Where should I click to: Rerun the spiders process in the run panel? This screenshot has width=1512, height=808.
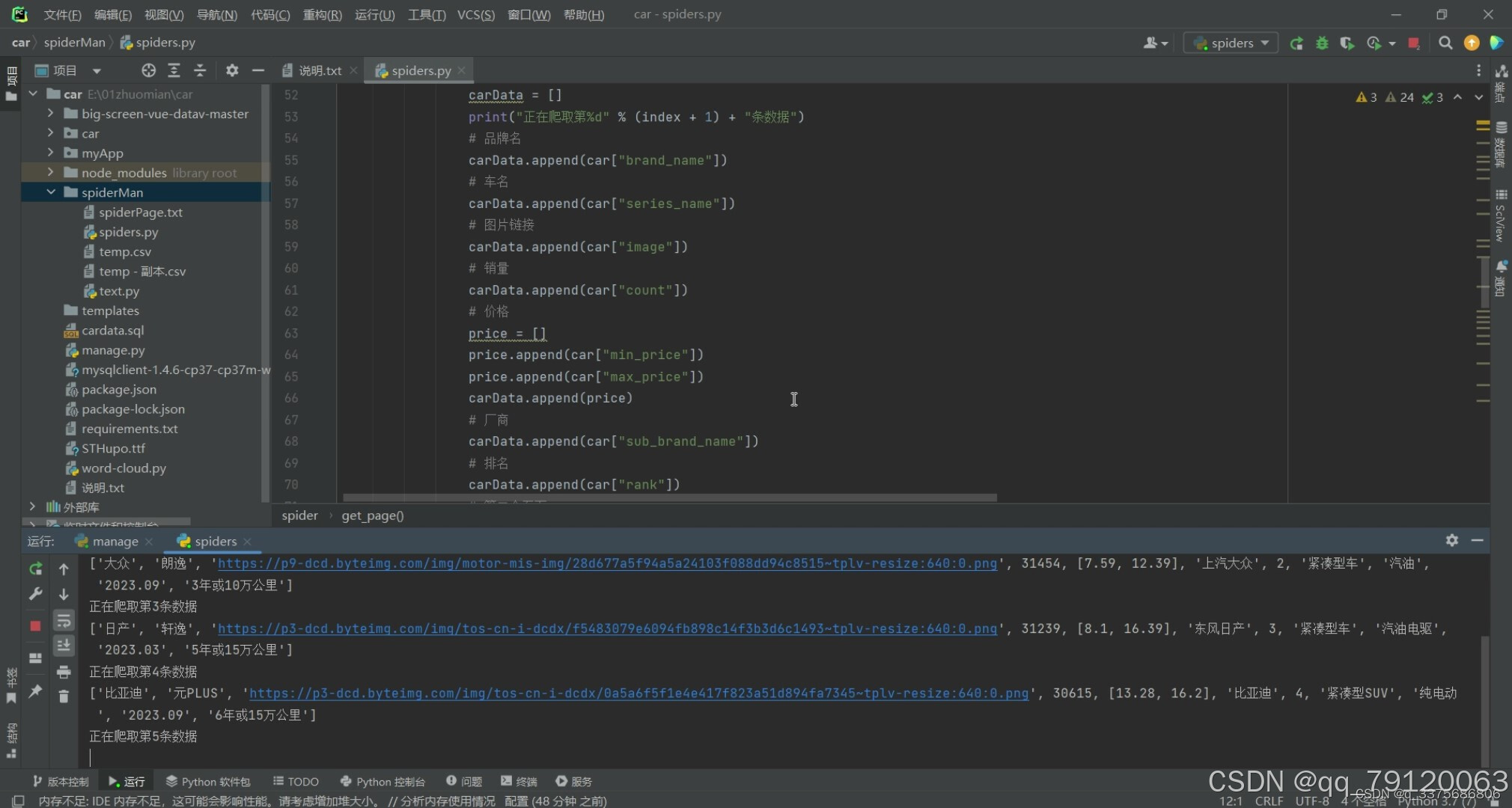(x=34, y=569)
